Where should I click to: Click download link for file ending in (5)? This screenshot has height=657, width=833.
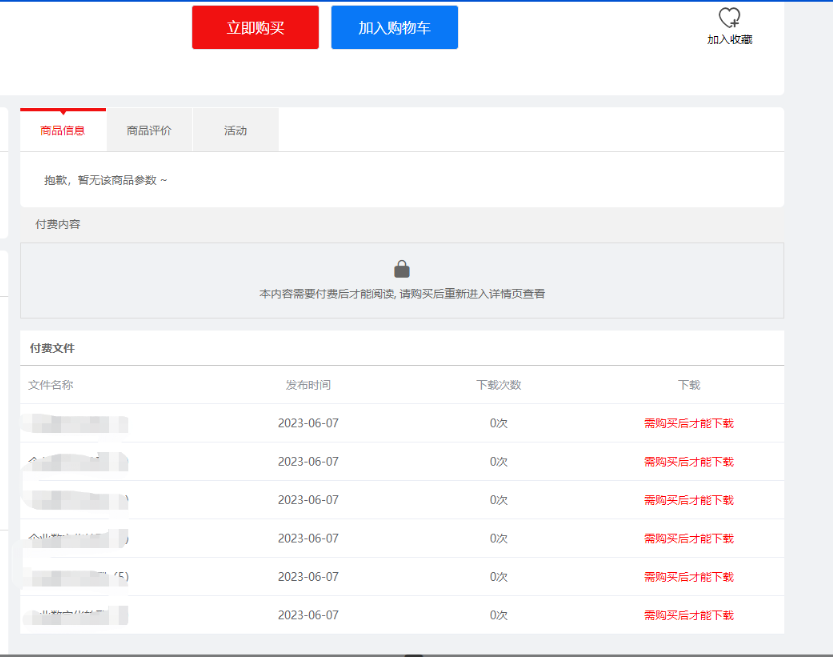pos(688,577)
